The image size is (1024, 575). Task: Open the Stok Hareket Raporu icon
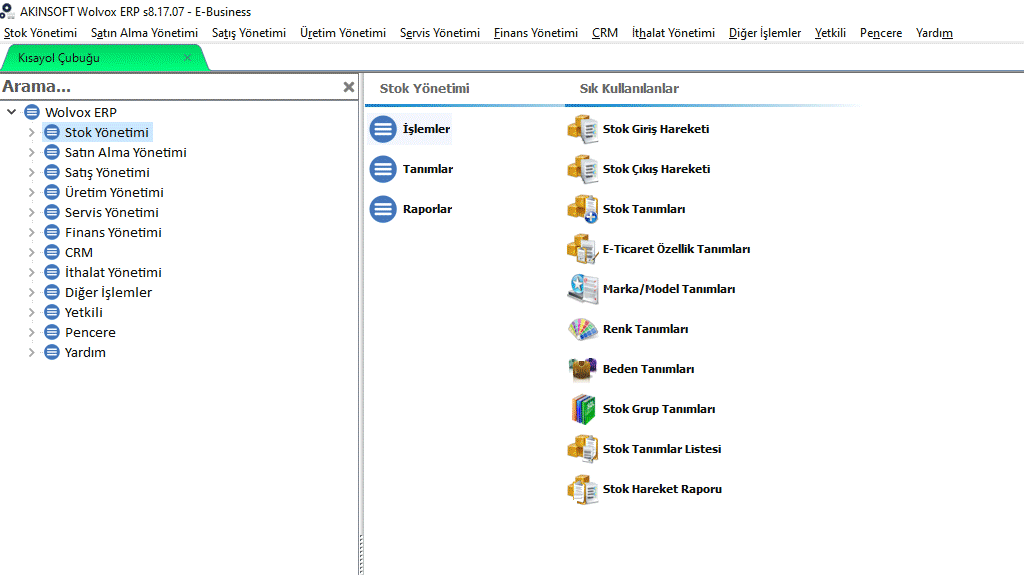click(583, 489)
